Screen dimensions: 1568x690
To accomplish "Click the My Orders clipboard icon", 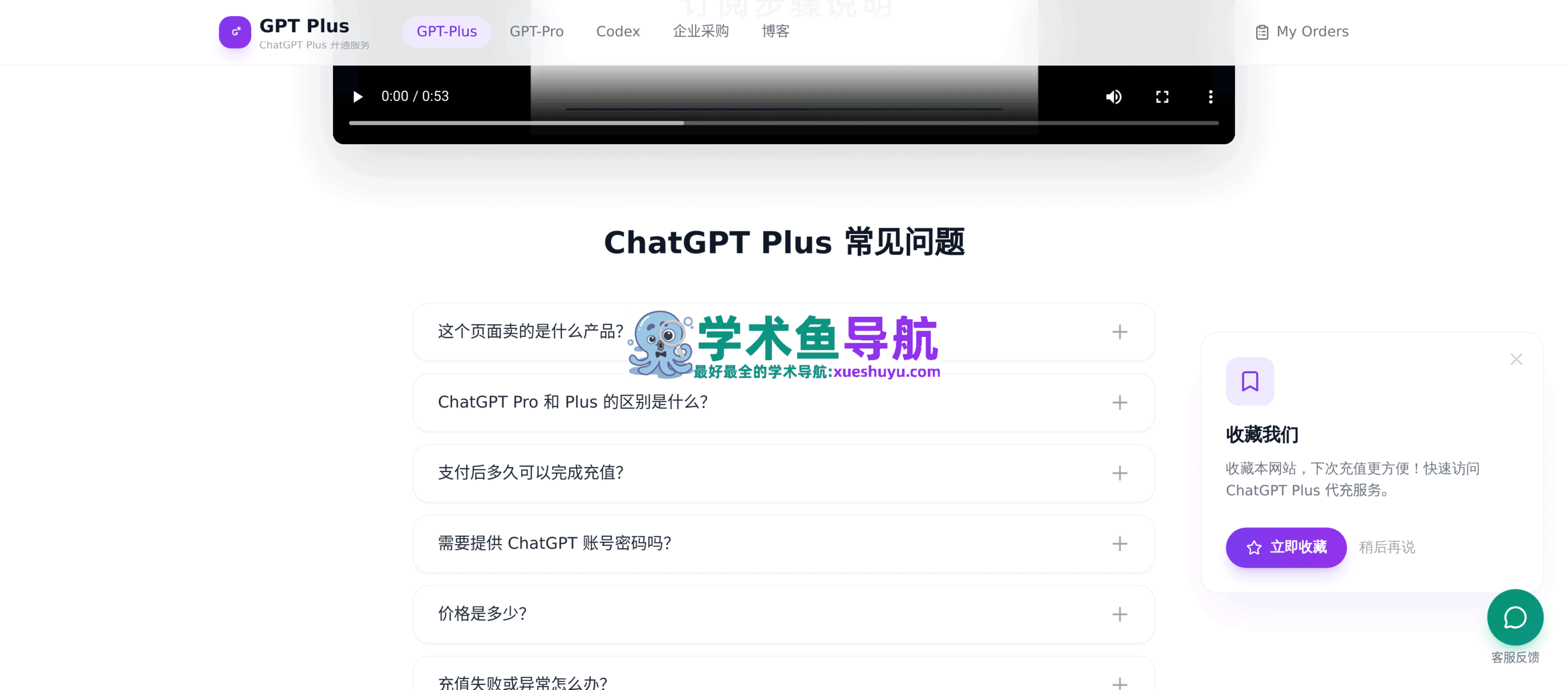I will [x=1262, y=32].
